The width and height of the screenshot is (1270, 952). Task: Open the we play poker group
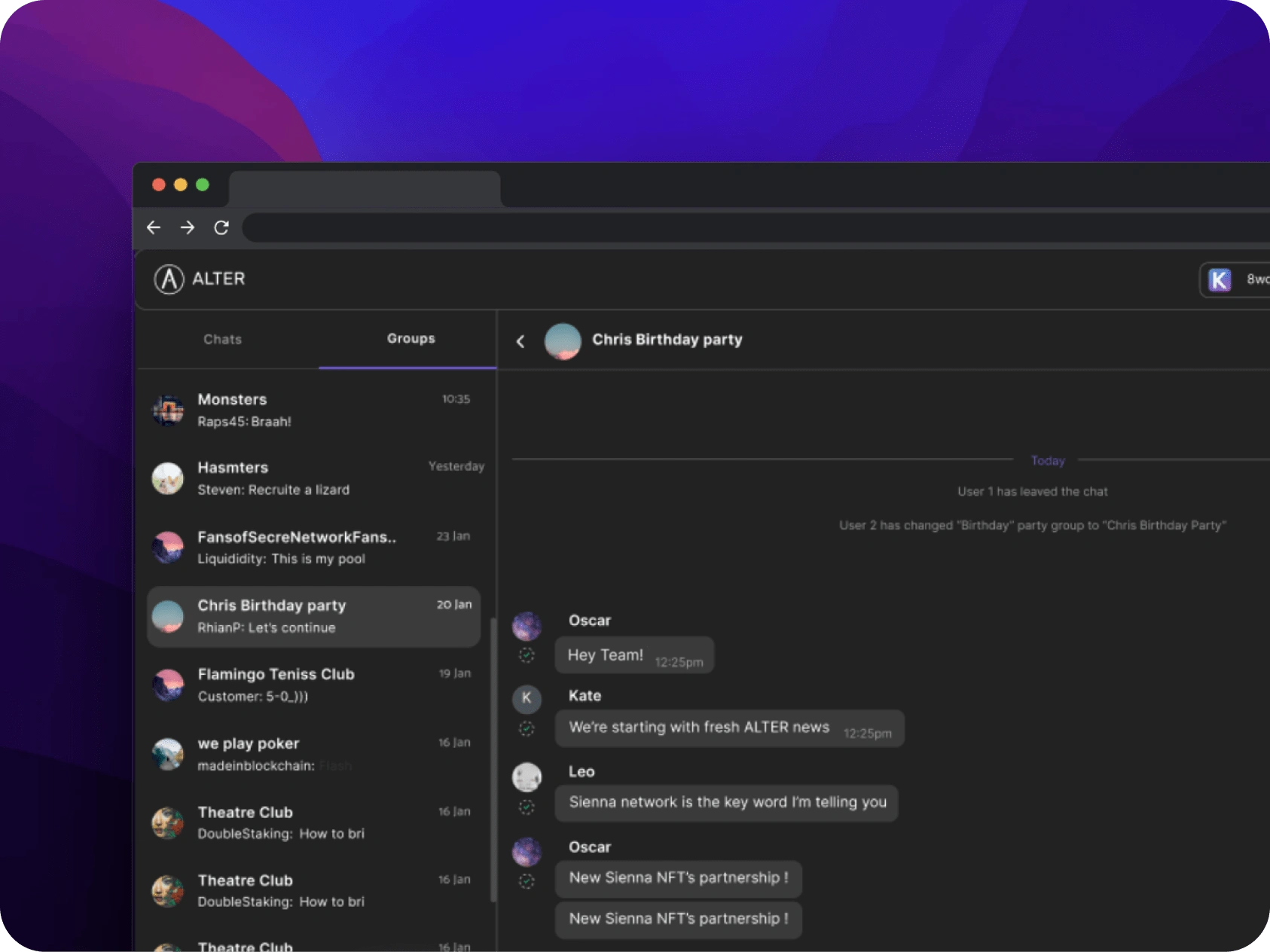(x=315, y=754)
